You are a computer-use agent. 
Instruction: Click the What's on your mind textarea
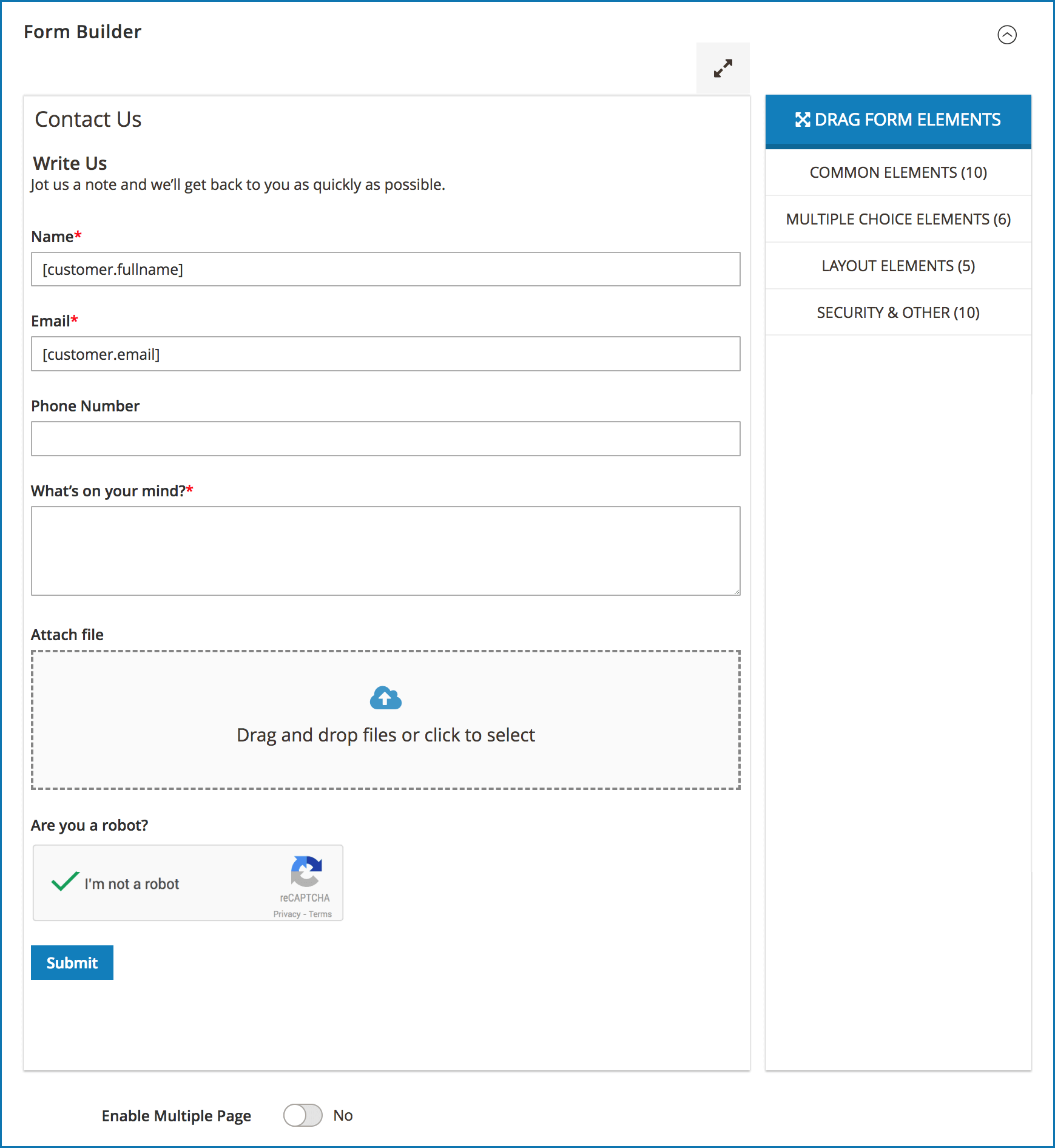(386, 551)
